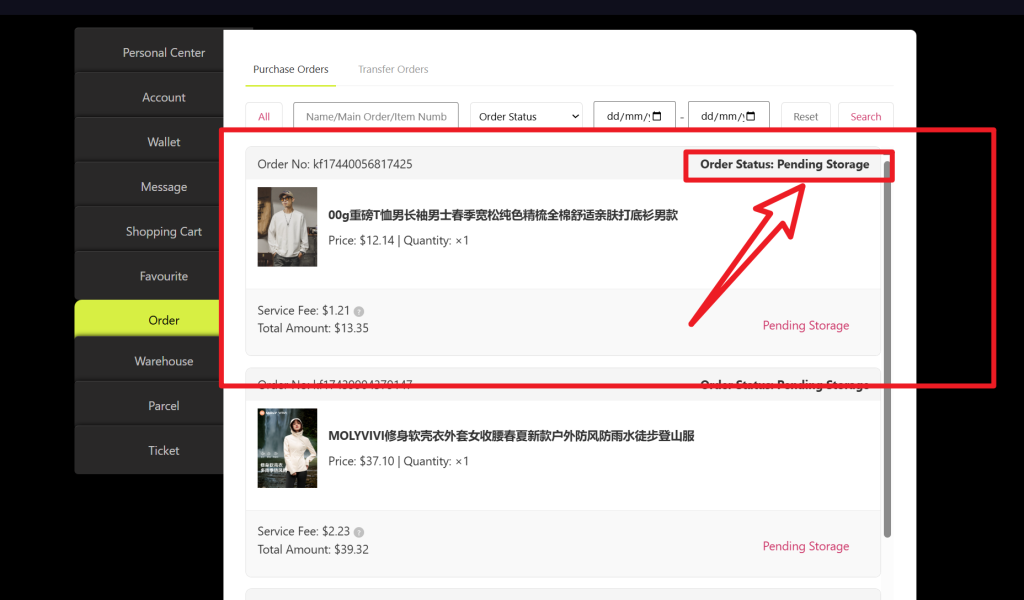Open the white sweatshirt product thumbnail
Viewport: 1024px width, 600px height.
(x=287, y=227)
